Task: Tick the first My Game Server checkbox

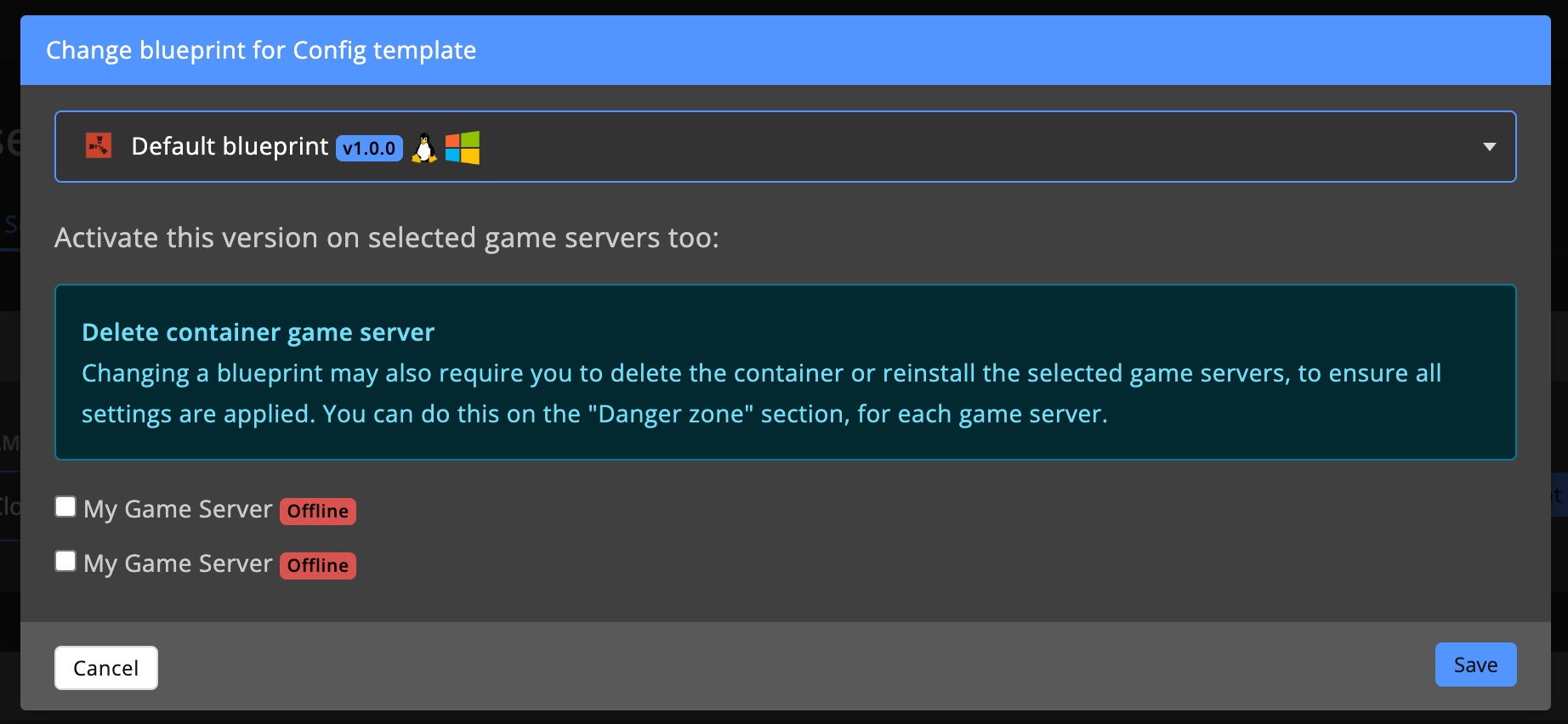Action: tap(65, 507)
